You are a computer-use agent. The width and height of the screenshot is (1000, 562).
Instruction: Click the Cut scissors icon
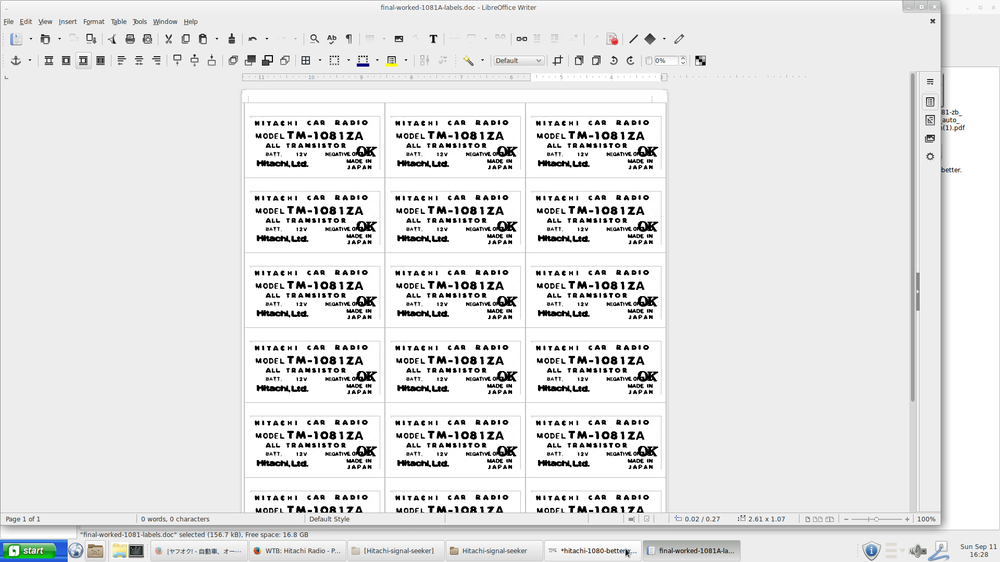click(x=168, y=39)
